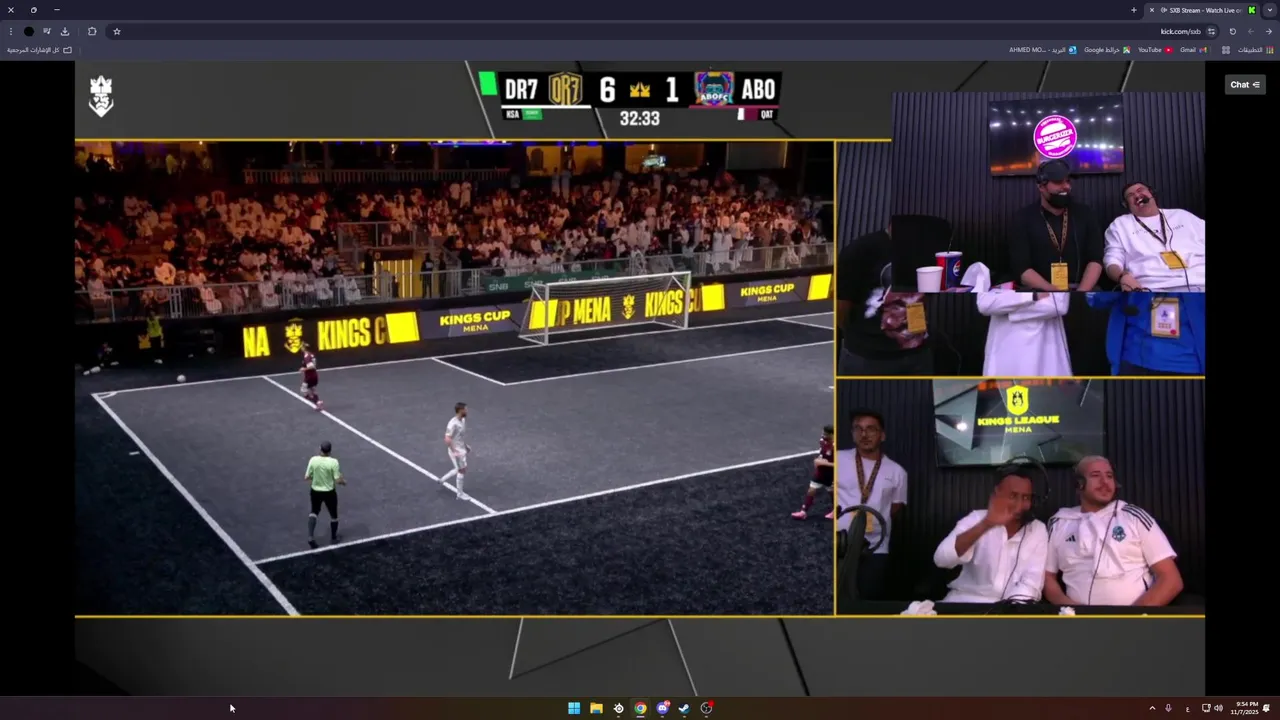Open network settings tray icon
Image resolution: width=1280 pixels, height=720 pixels.
click(1206, 708)
